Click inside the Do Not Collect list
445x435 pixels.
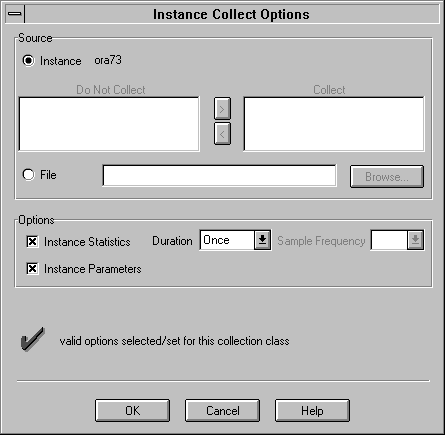tap(109, 124)
